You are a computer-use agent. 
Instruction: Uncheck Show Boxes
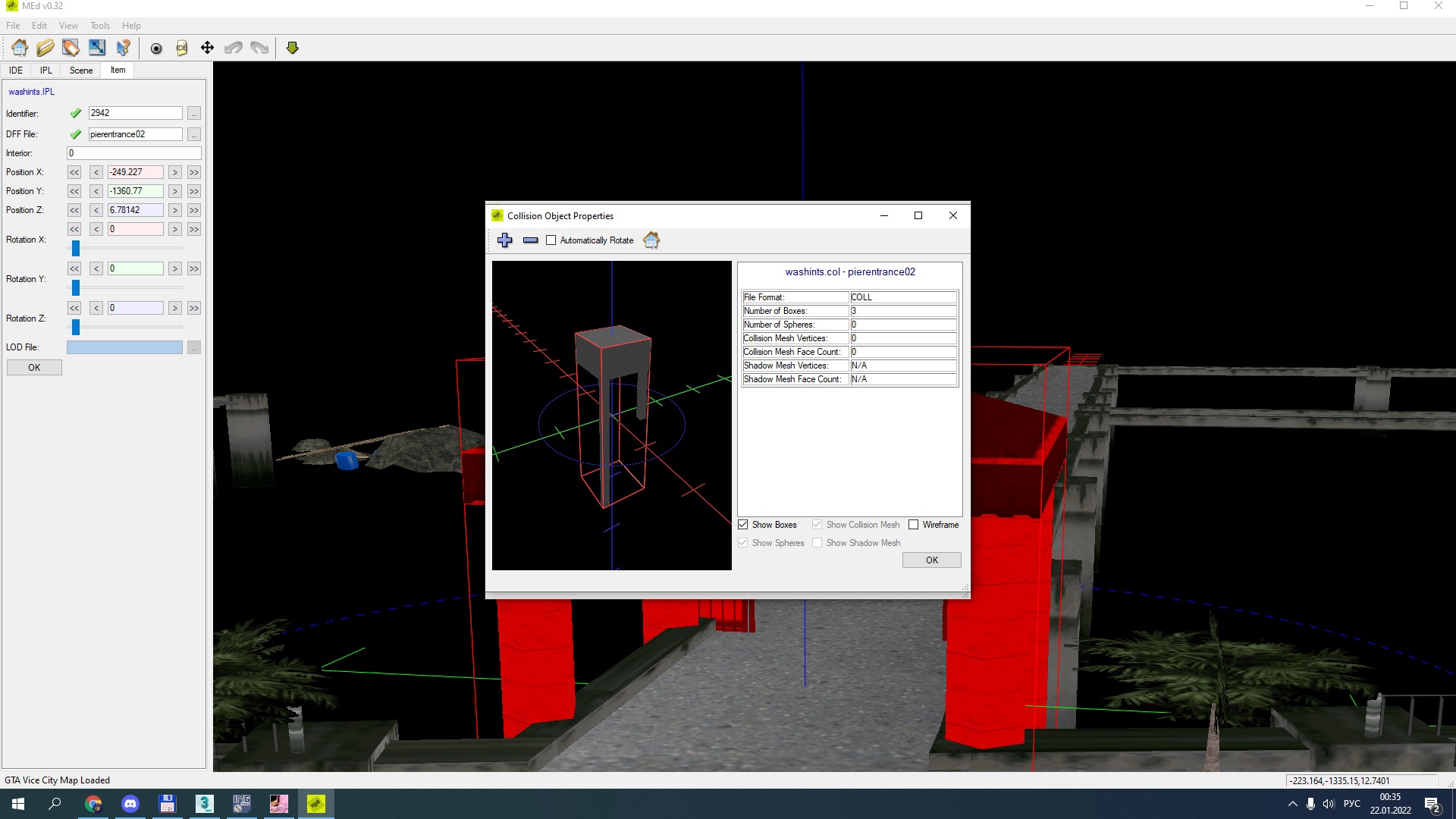742,524
